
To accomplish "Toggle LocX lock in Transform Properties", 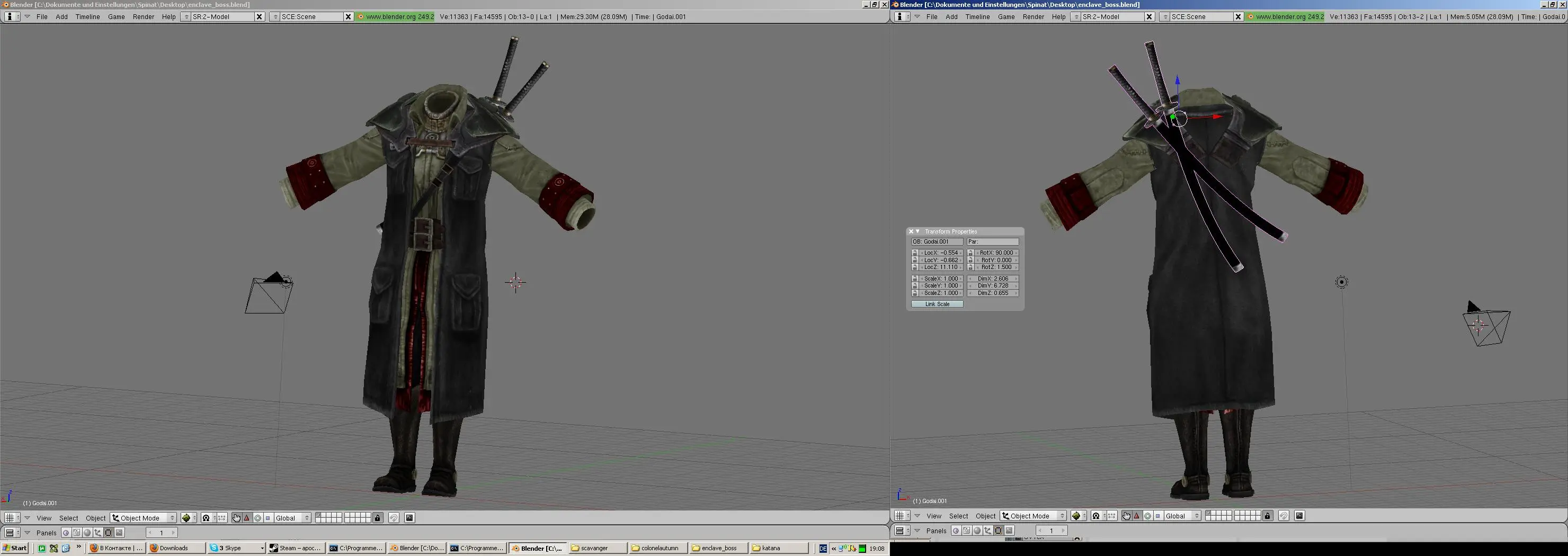I will (914, 253).
